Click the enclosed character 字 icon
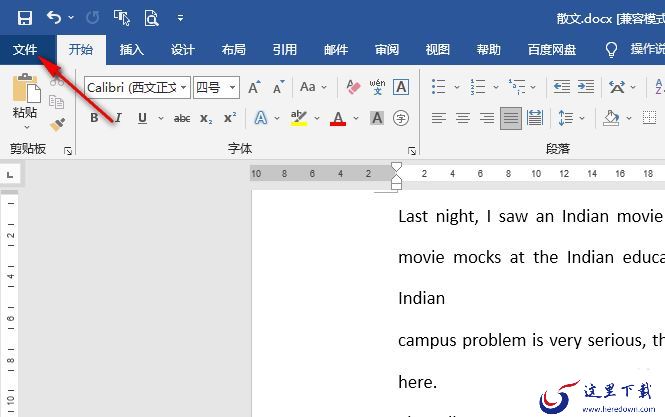Screen dimensions: 665x417 coord(401,118)
